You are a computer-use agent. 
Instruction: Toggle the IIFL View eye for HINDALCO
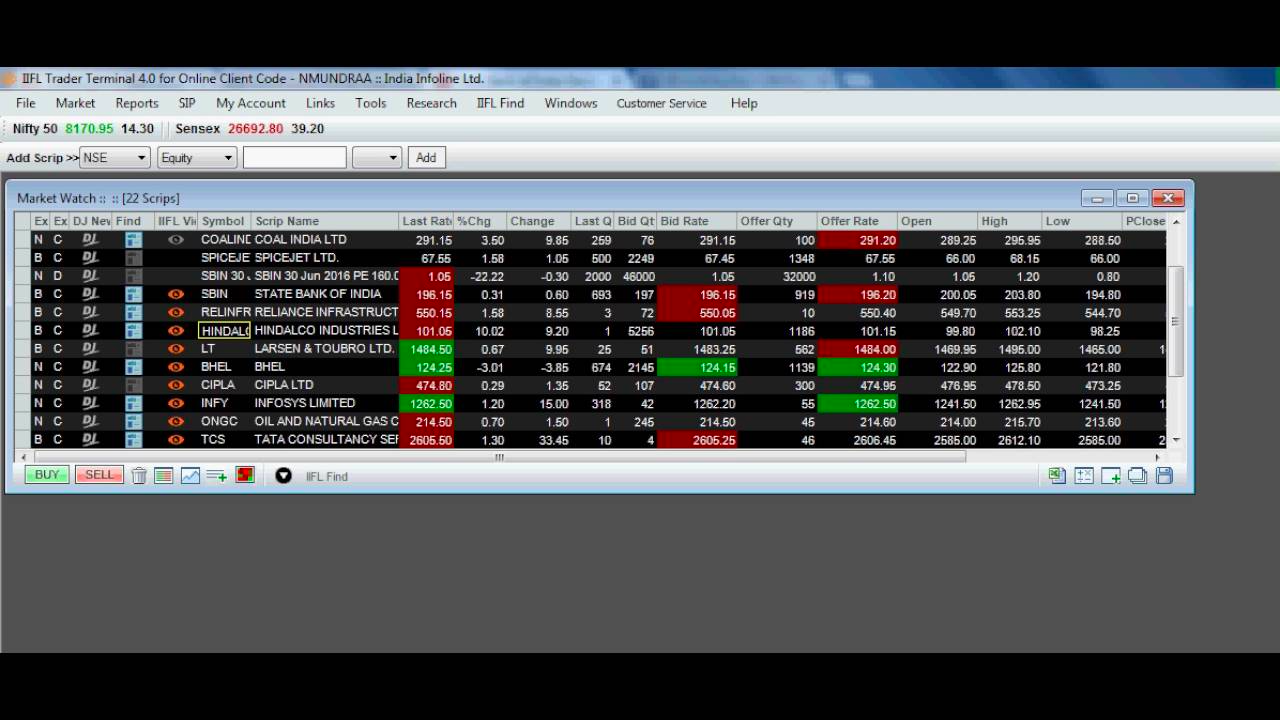tap(176, 330)
